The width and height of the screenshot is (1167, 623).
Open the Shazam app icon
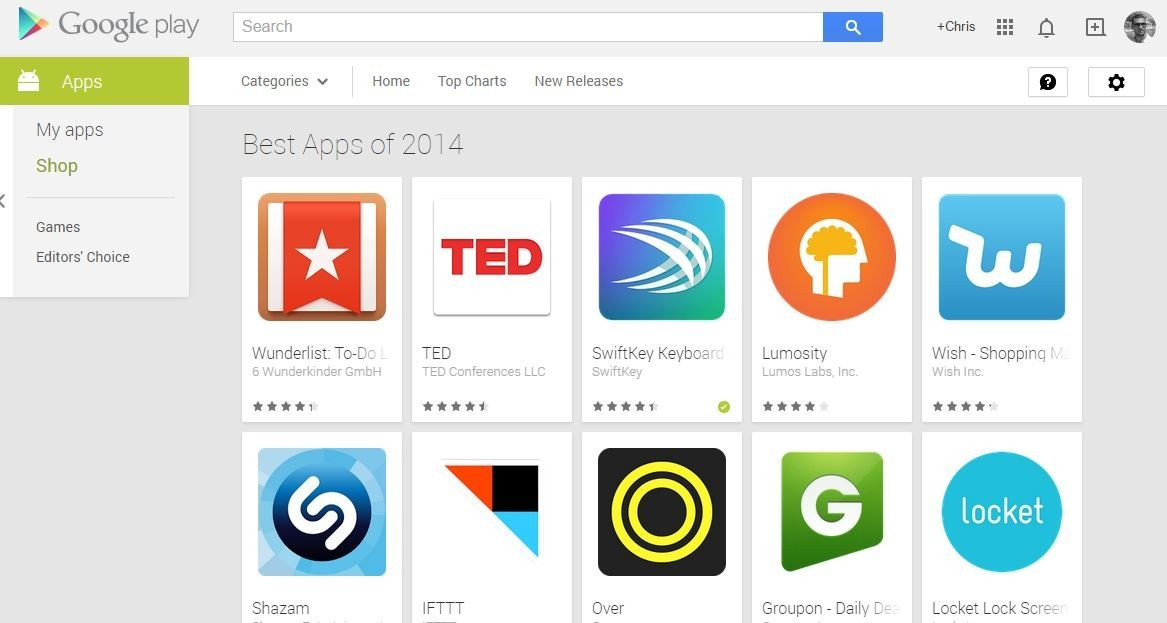[x=322, y=511]
